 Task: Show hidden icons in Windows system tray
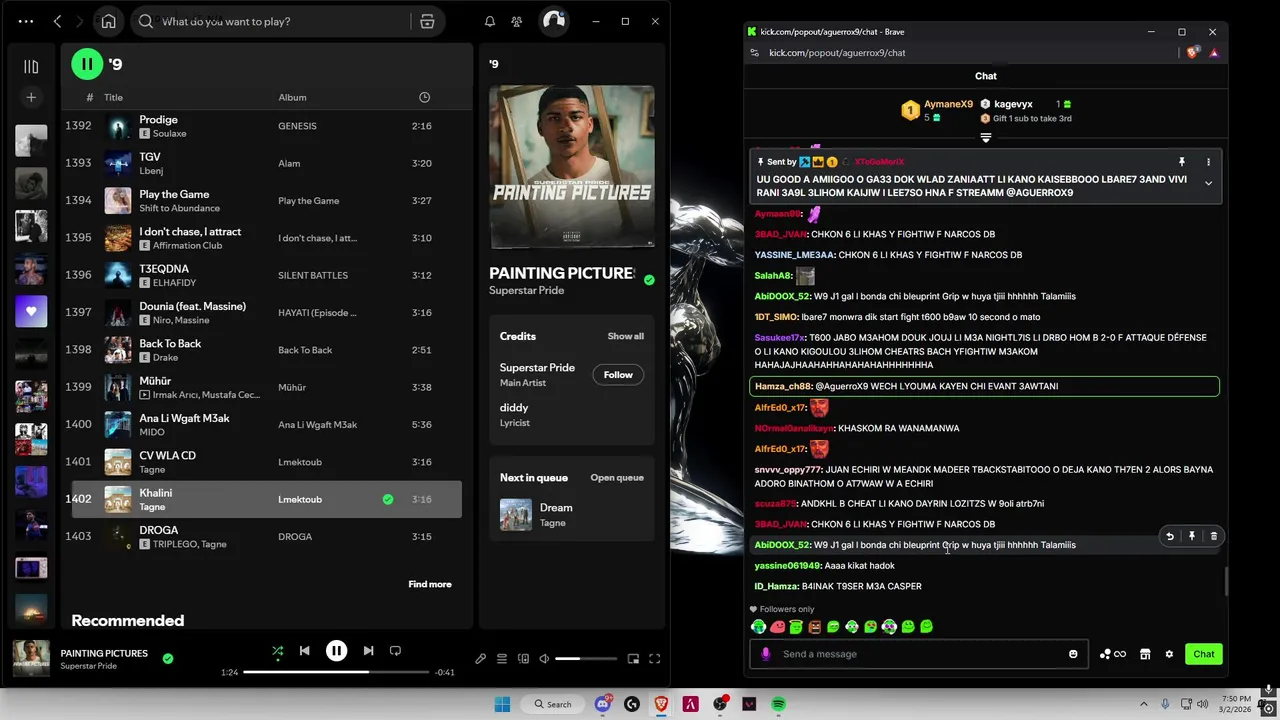coord(1144,704)
